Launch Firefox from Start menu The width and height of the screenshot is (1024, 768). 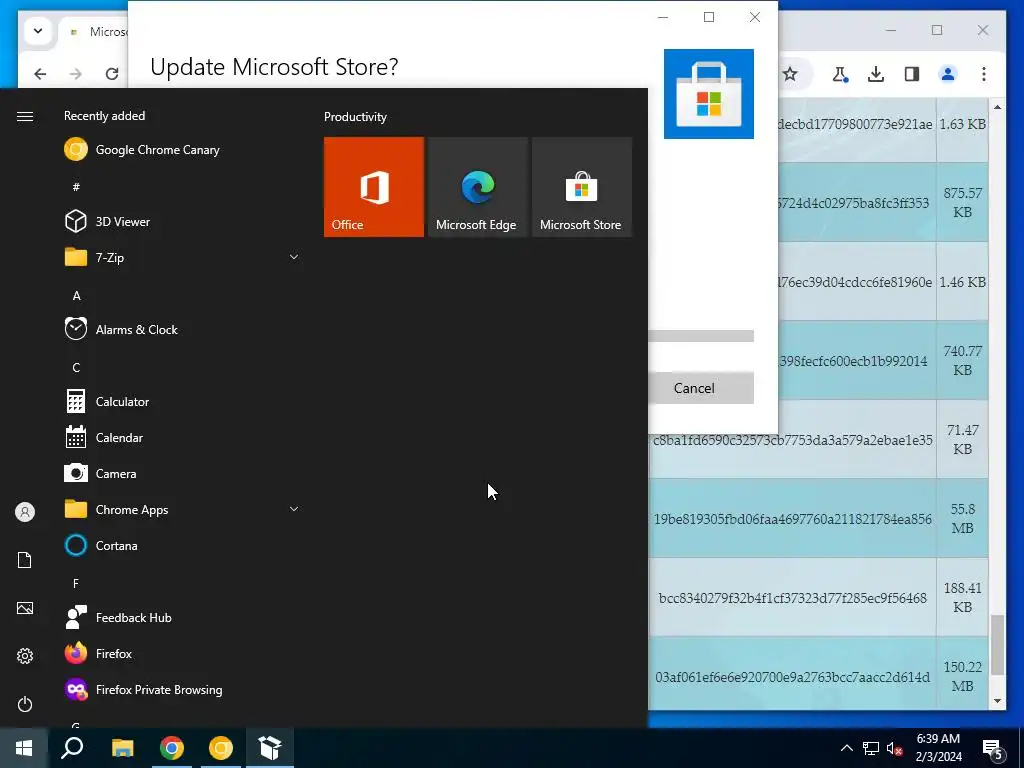tap(183, 654)
